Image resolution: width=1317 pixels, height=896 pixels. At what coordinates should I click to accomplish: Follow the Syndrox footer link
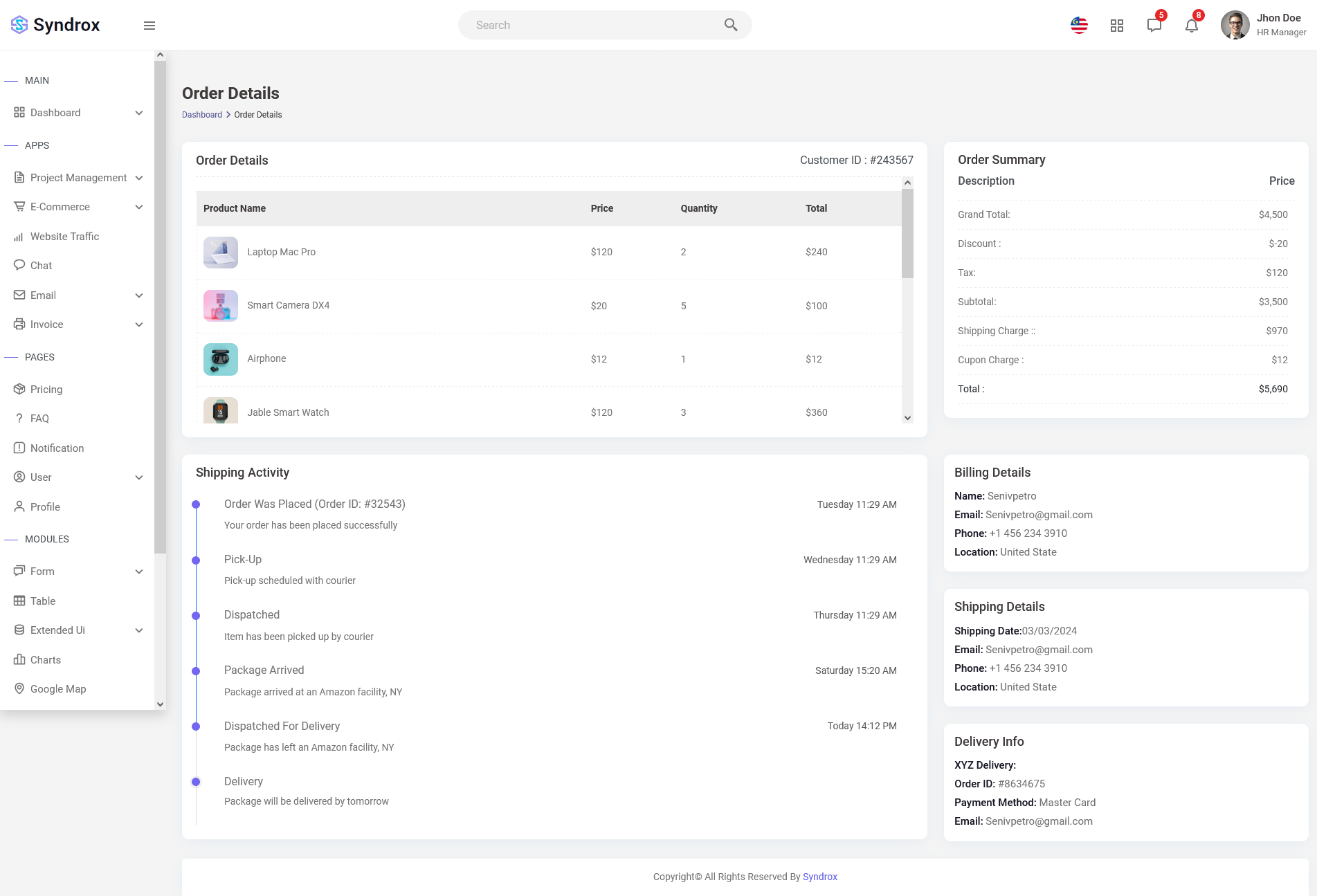click(819, 877)
